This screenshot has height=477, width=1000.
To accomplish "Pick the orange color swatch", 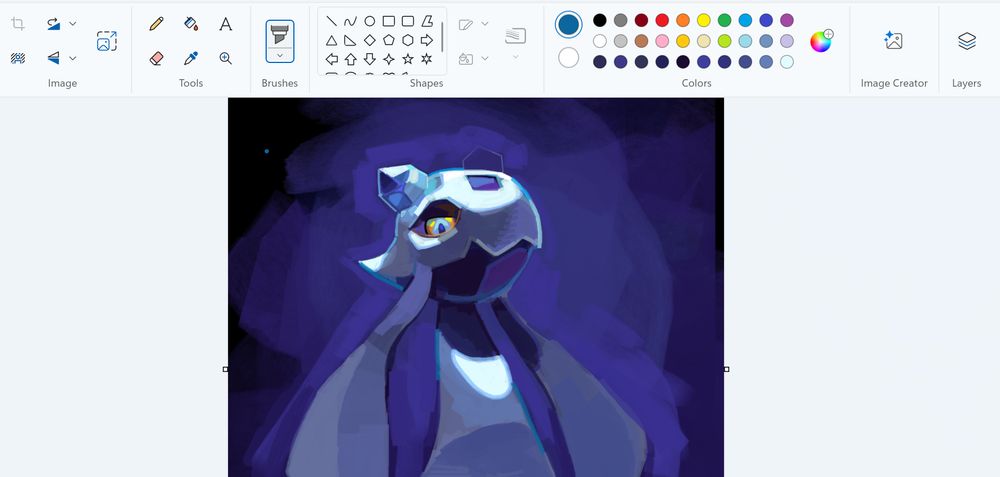I will [683, 20].
